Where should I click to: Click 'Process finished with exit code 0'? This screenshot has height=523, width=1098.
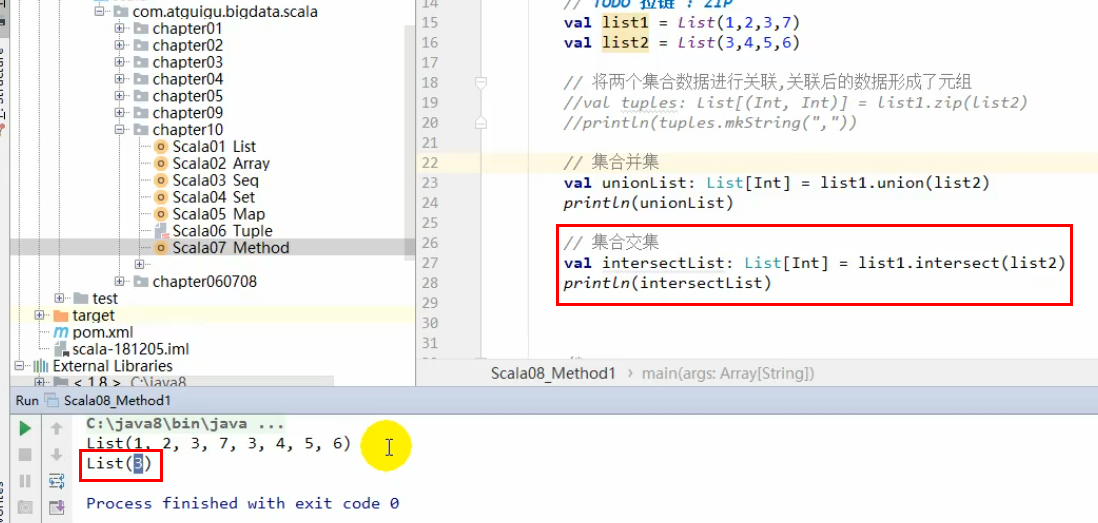pos(243,503)
